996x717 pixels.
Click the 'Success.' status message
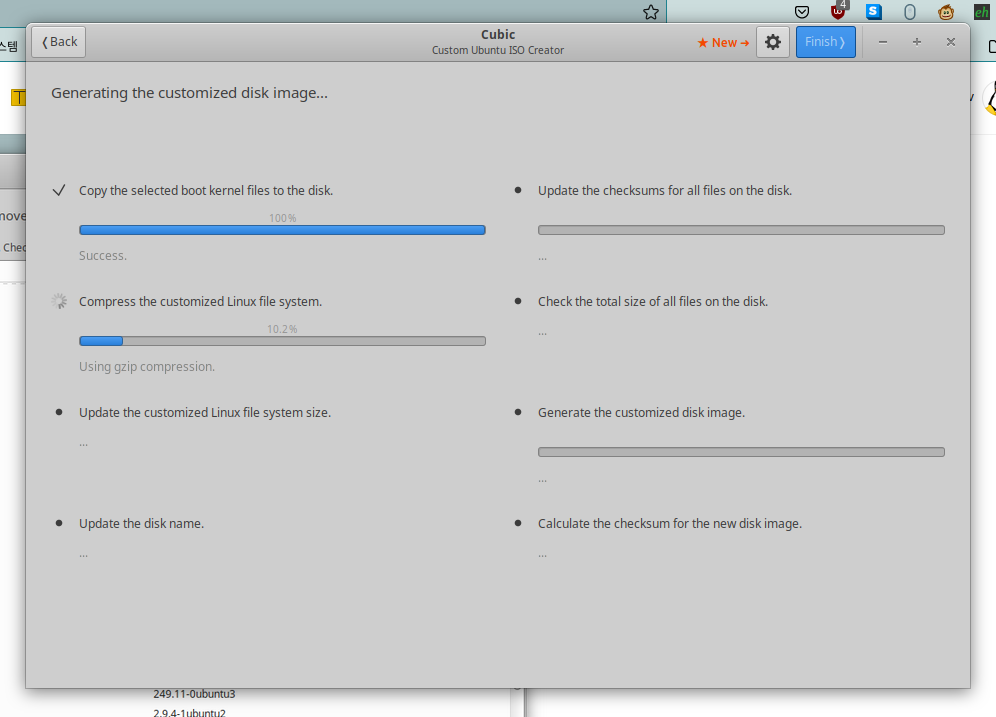pyautogui.click(x=103, y=256)
